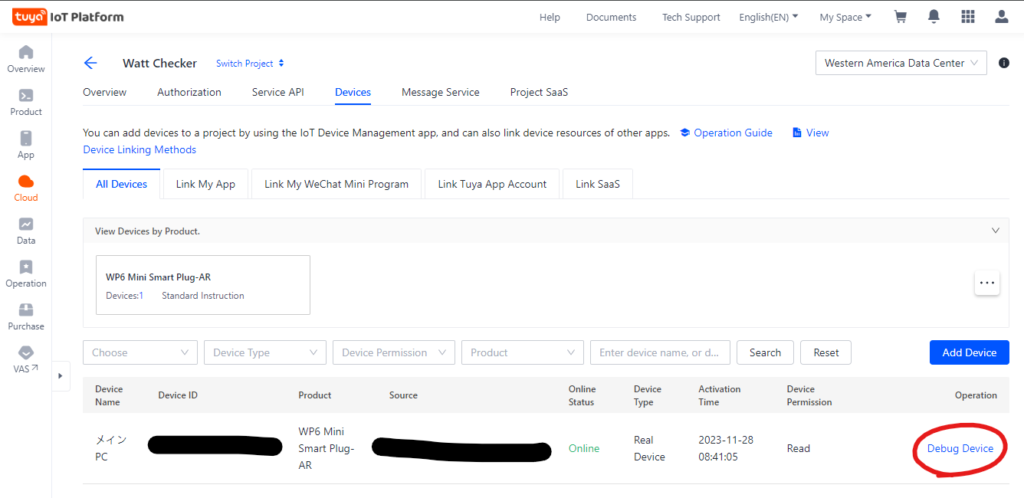
Task: Expand the Western America Data Center dropdown
Action: 901,63
